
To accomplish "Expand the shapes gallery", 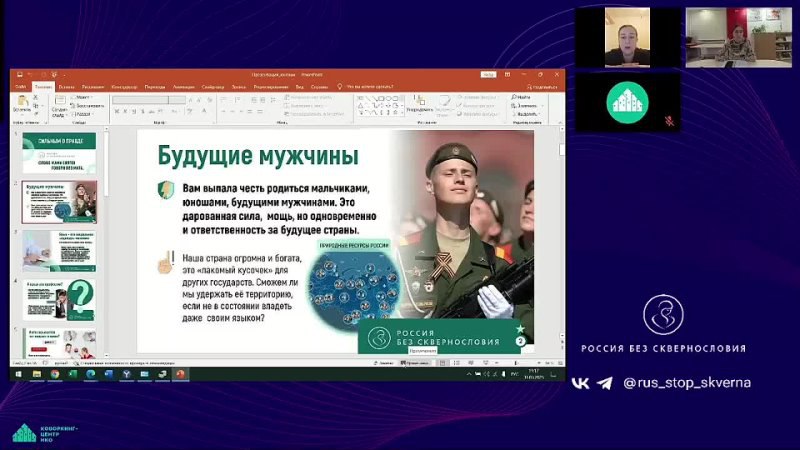I will (403, 112).
